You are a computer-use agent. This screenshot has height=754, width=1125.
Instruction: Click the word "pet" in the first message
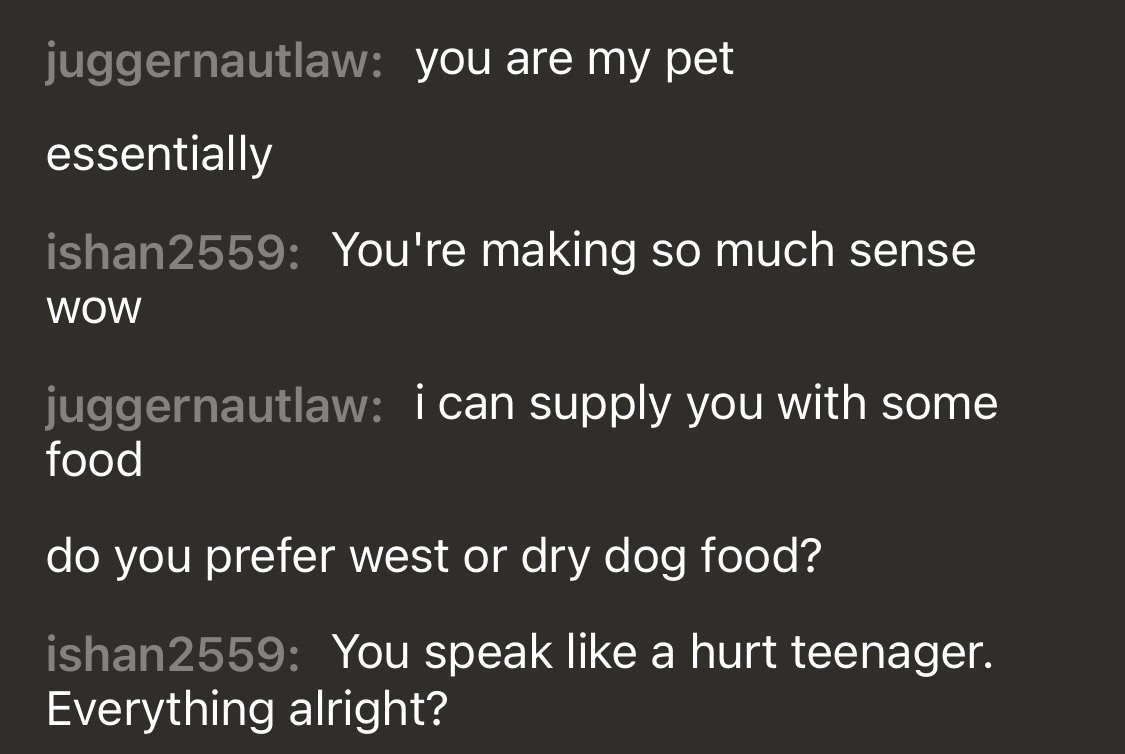tap(700, 62)
